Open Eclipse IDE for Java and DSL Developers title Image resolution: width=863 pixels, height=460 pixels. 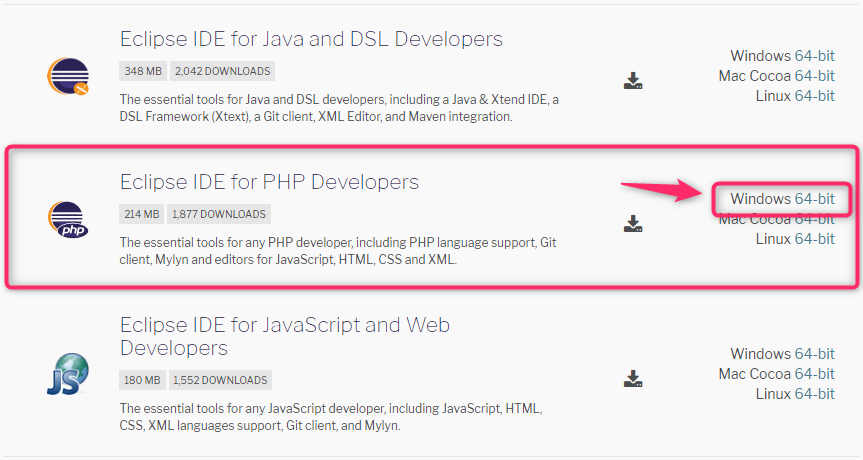(x=312, y=39)
